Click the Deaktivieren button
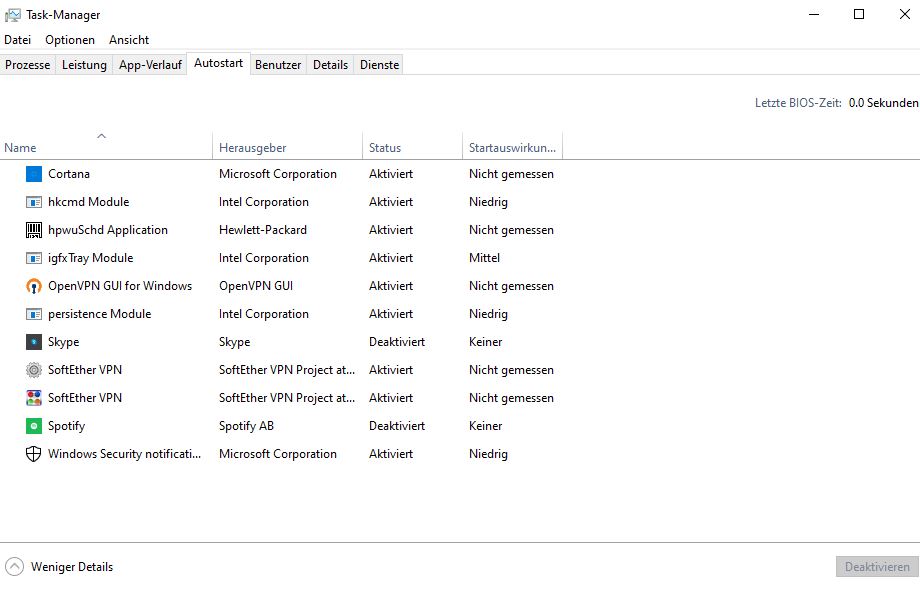 (877, 567)
